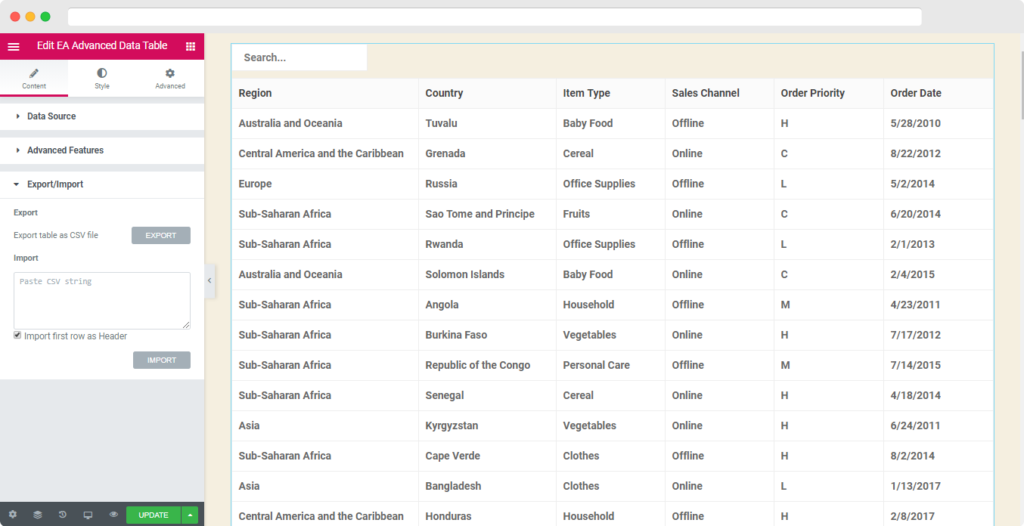
Task: Click the Tuvalu cell
Action: [x=487, y=123]
